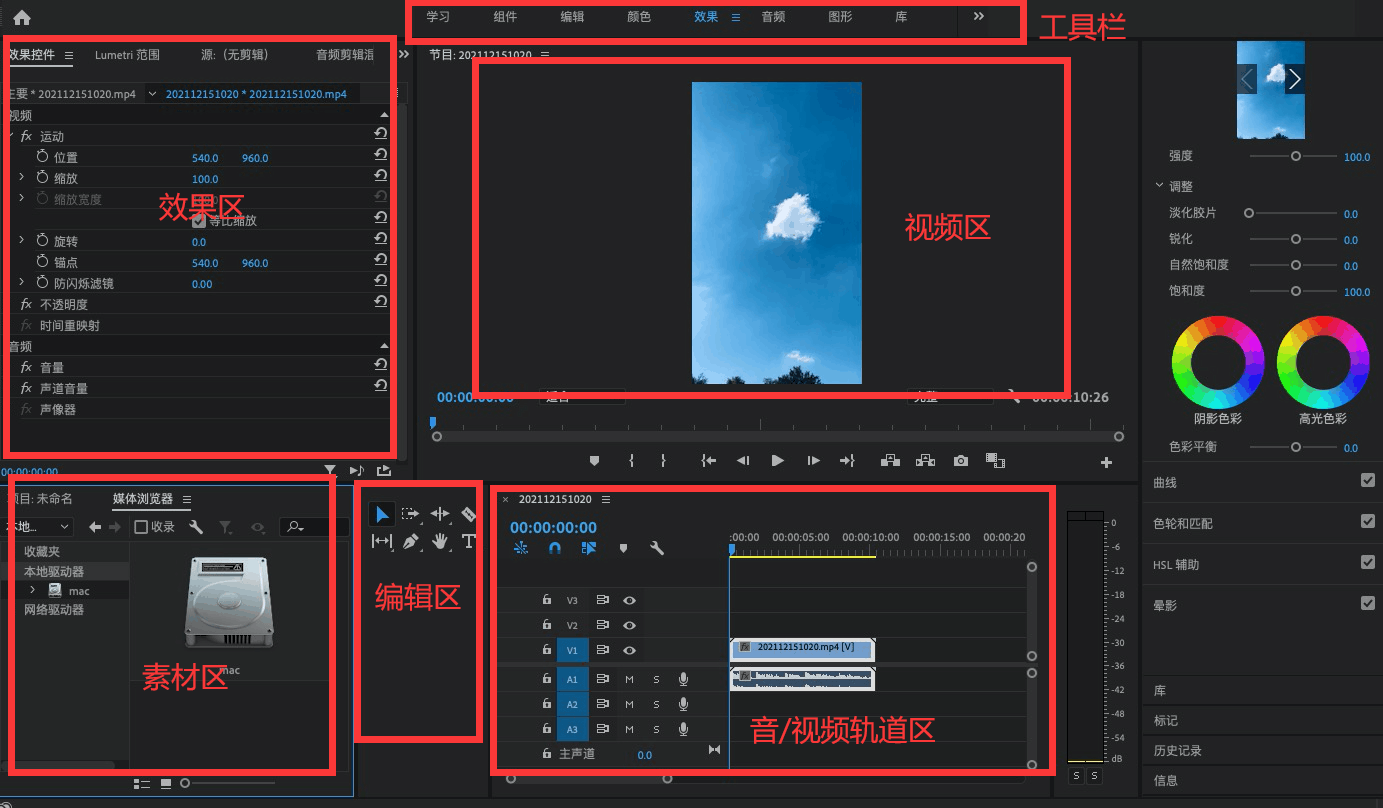Image resolution: width=1383 pixels, height=808 pixels.
Task: Select the Razor tool
Action: (x=469, y=514)
